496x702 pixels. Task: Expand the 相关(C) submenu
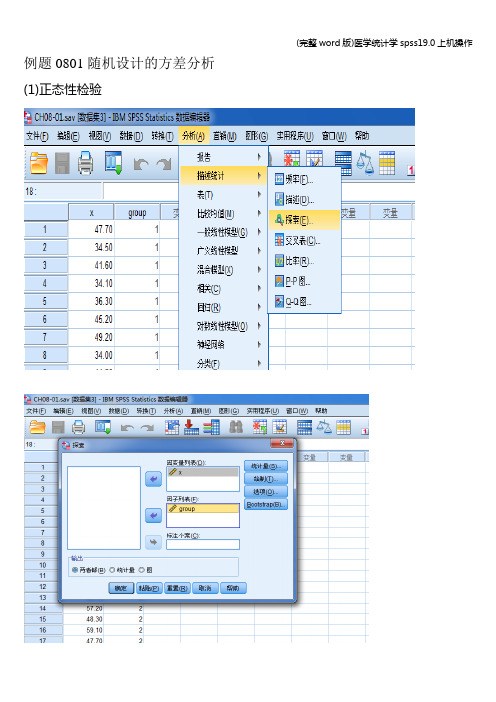(x=223, y=288)
